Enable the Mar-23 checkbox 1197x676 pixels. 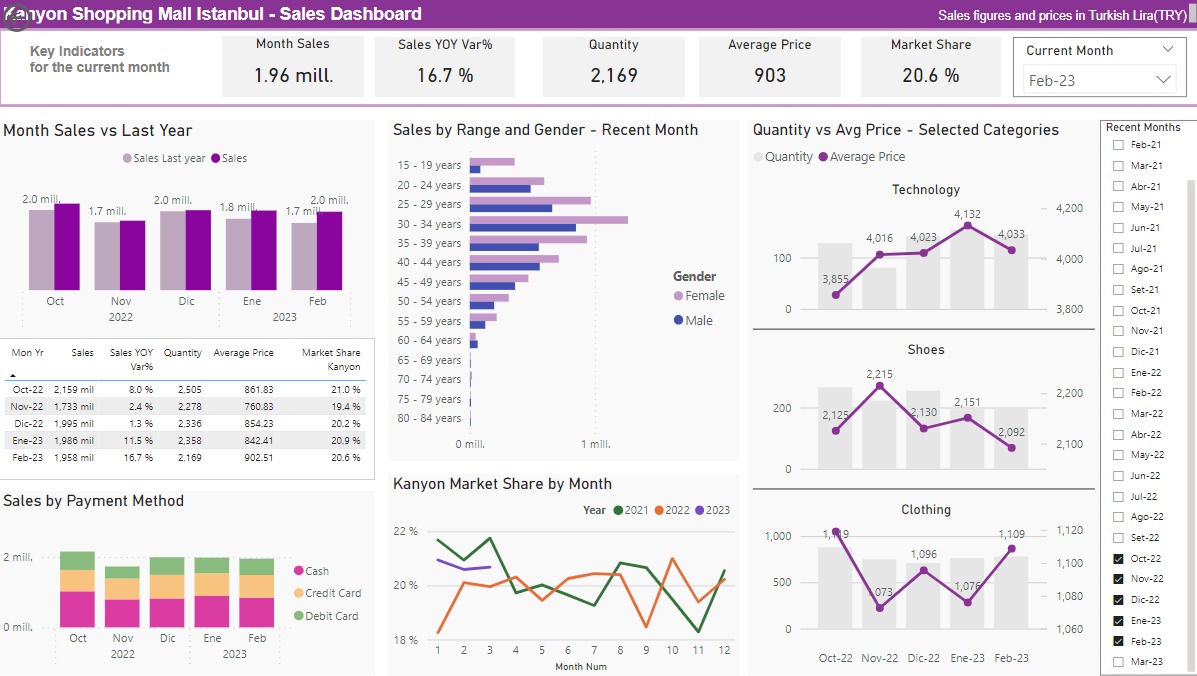[1118, 662]
